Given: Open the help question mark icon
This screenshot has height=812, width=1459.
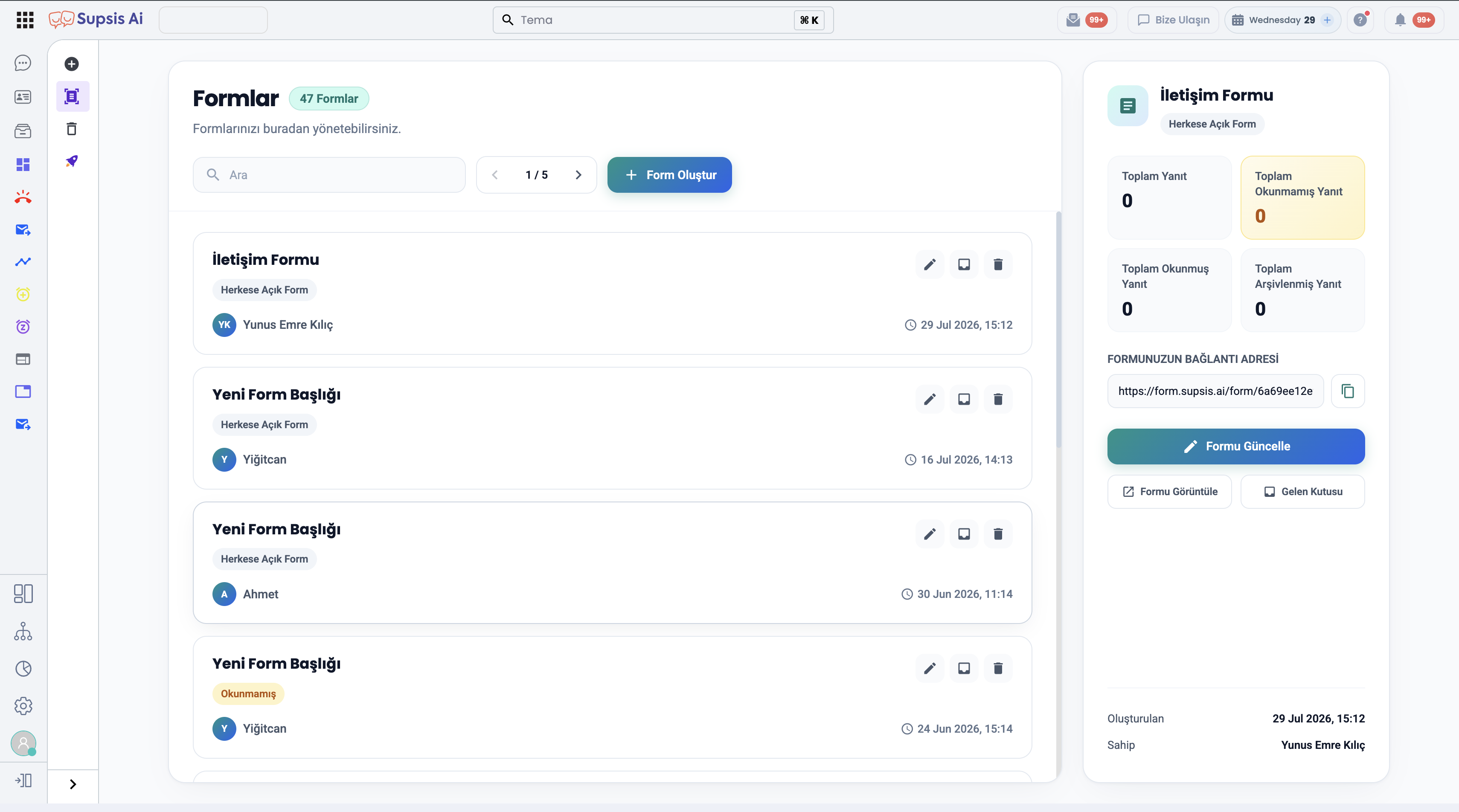Looking at the screenshot, I should click(x=1360, y=20).
